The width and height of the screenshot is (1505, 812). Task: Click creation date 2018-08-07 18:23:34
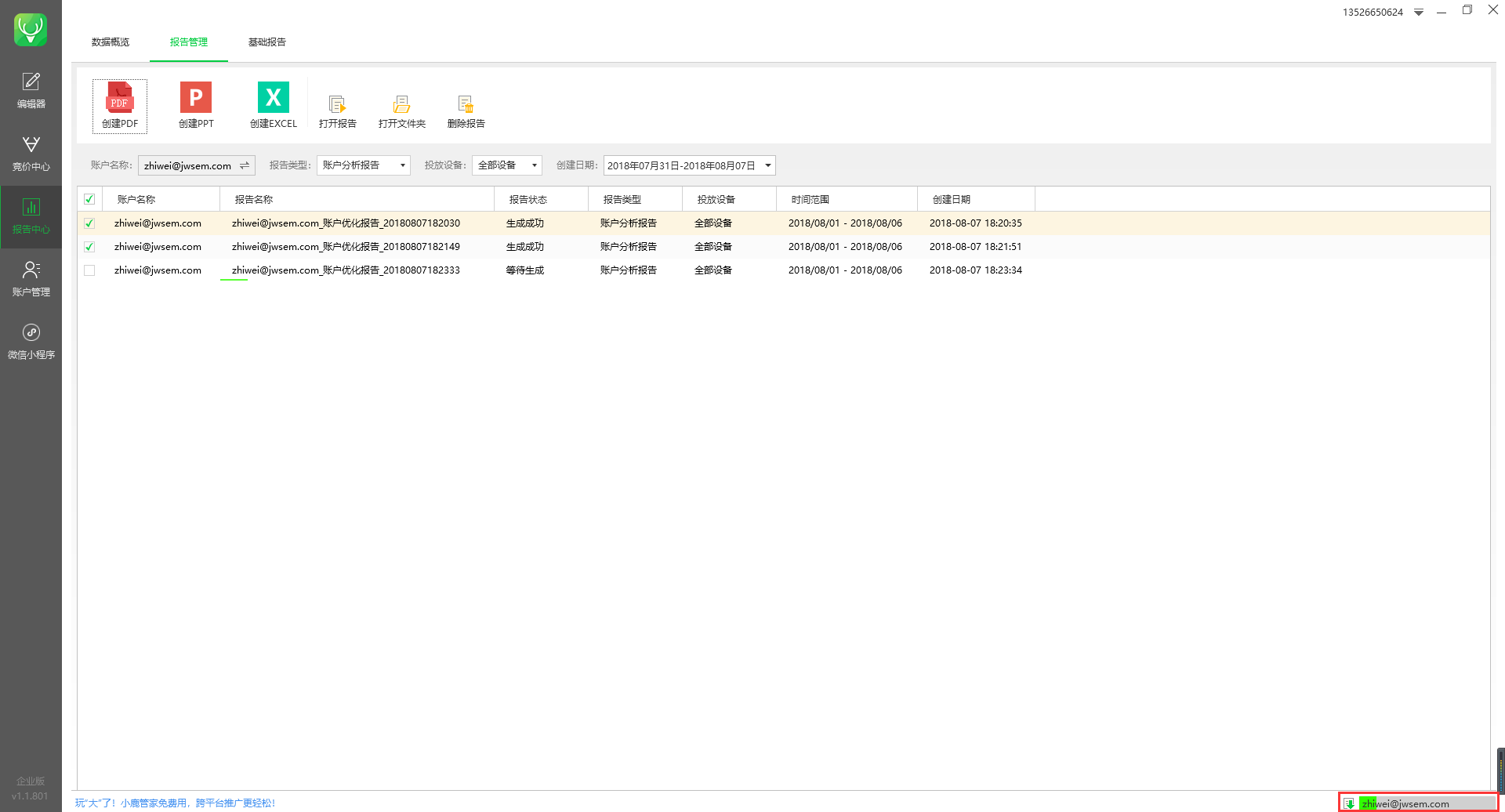(976, 270)
